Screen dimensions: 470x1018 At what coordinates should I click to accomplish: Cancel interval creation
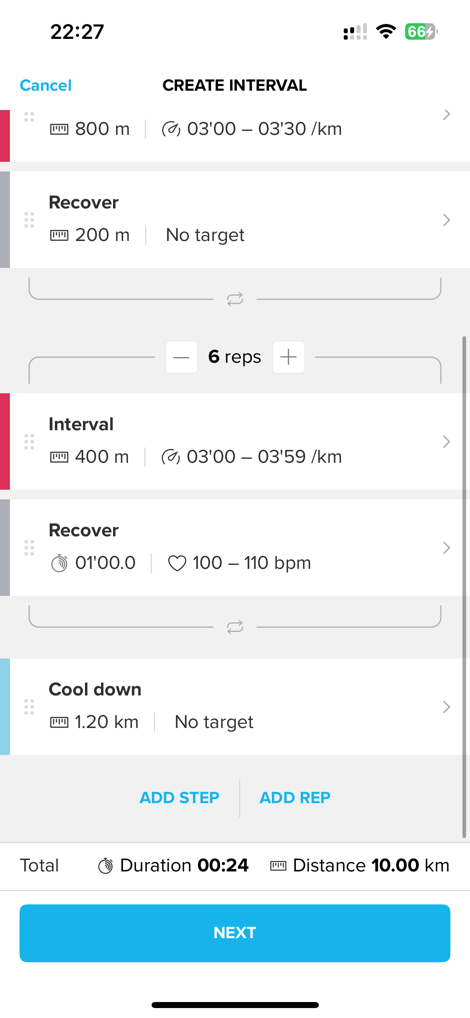pyautogui.click(x=45, y=85)
